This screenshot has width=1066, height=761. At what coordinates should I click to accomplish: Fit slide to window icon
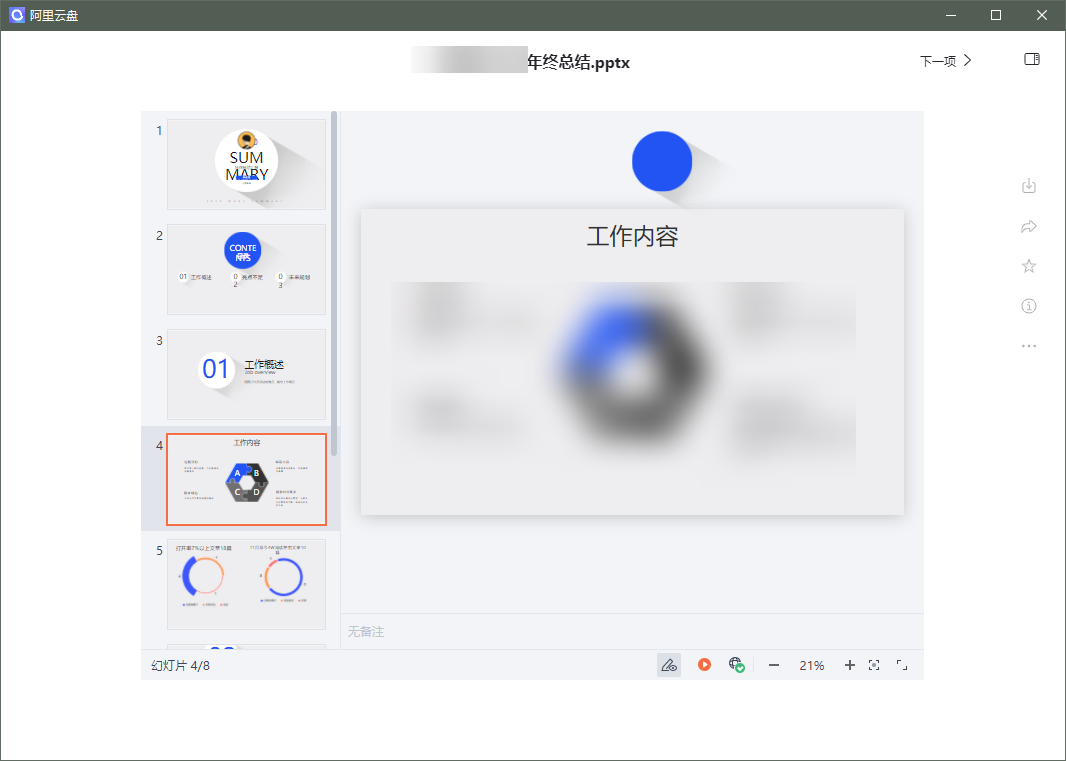pos(874,665)
